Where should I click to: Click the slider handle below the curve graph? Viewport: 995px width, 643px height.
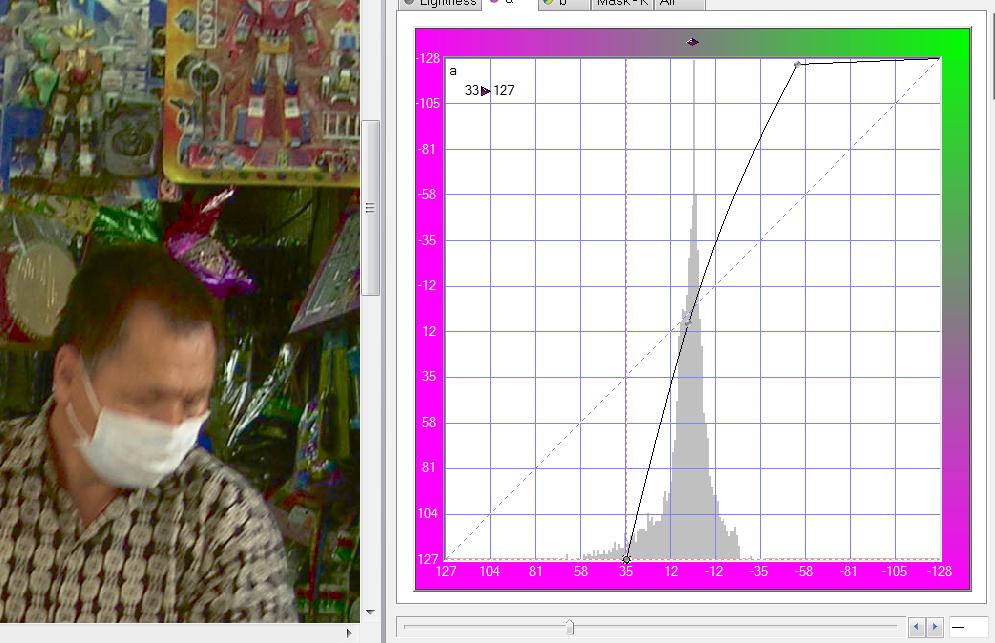pos(570,627)
